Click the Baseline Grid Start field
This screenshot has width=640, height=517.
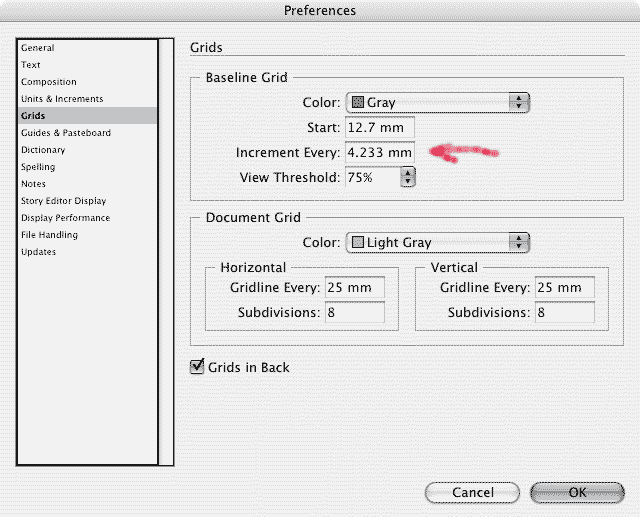click(380, 128)
